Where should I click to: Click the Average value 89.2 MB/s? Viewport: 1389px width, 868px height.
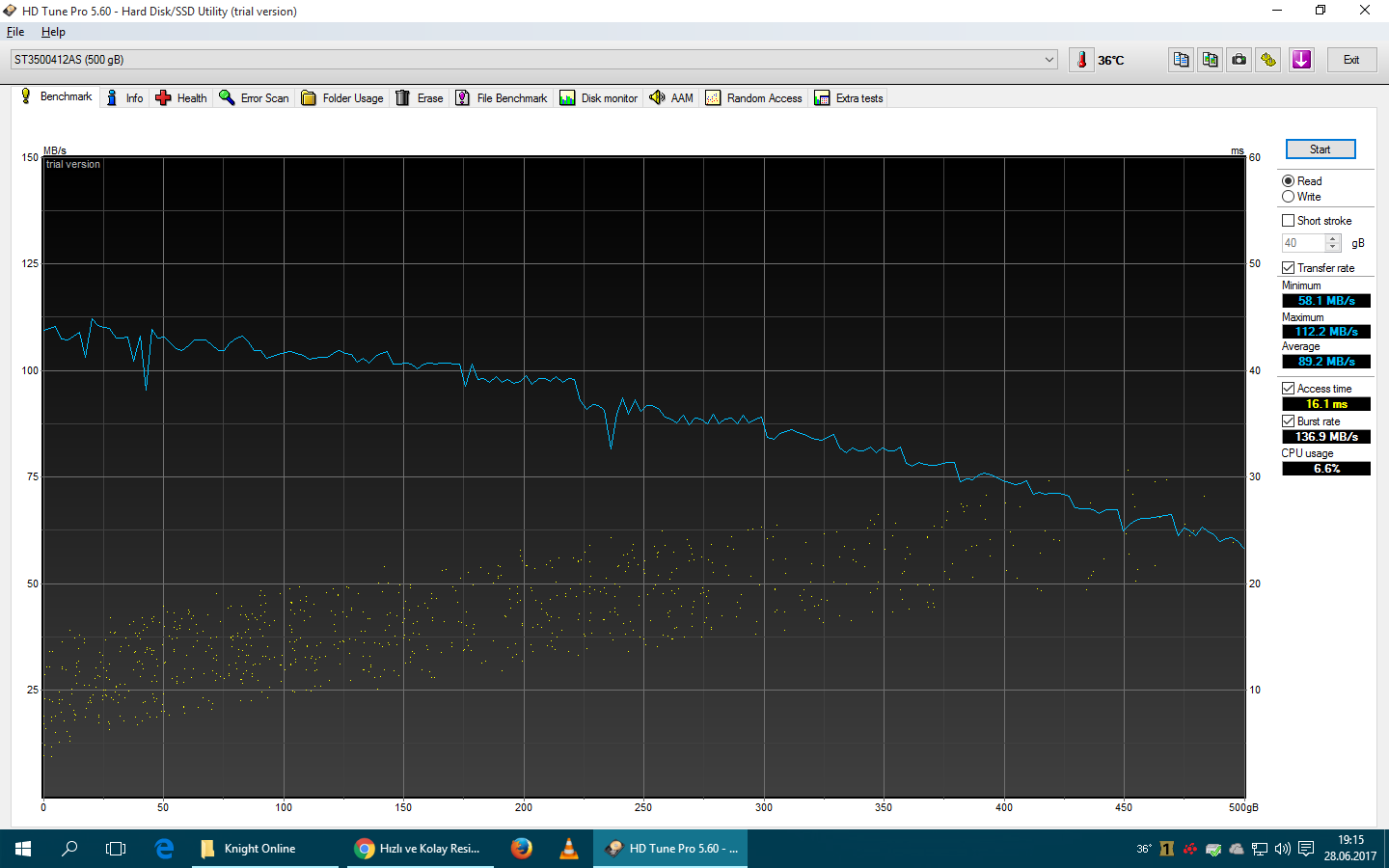tap(1326, 362)
